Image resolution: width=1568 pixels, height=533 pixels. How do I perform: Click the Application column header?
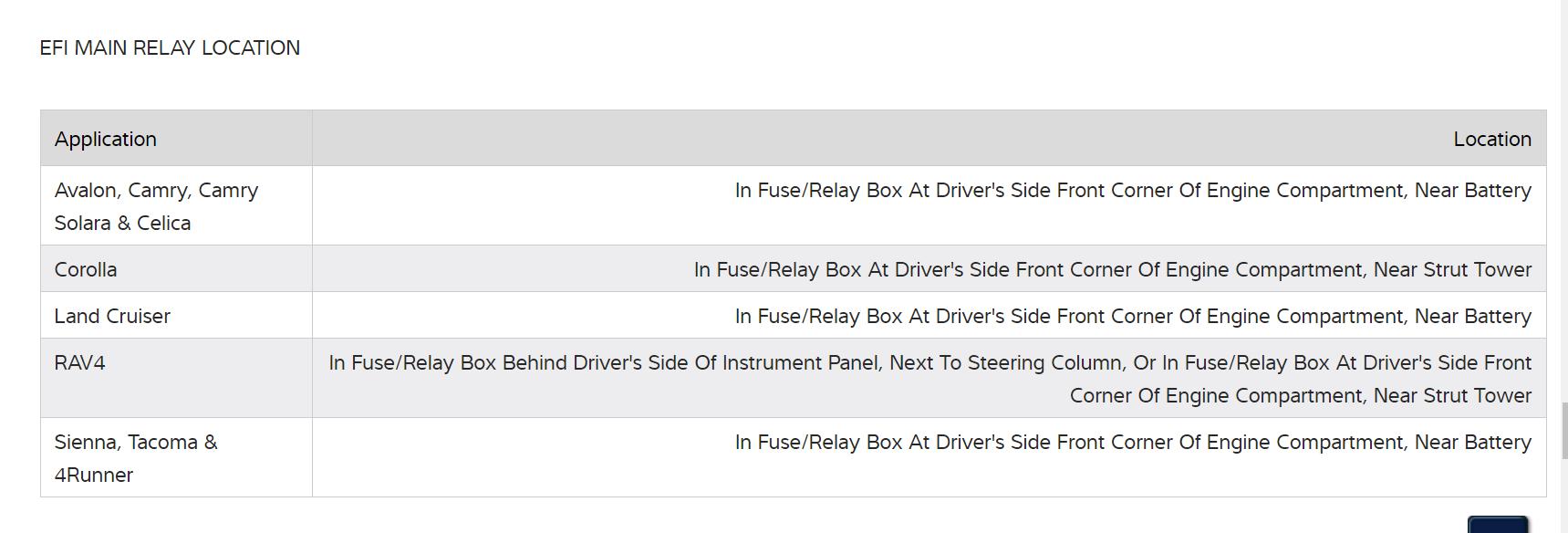coord(106,140)
